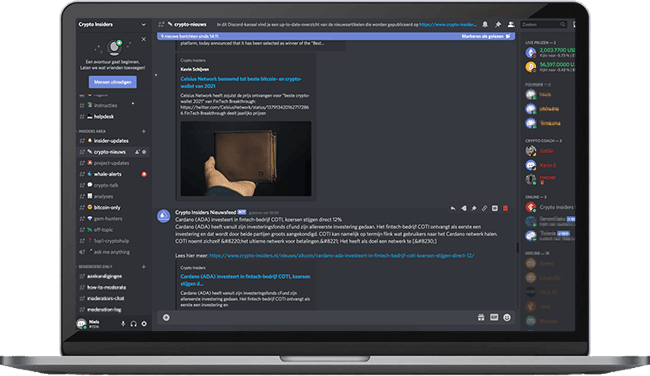Toggle microphone mute
This screenshot has width=650, height=376.
click(x=123, y=324)
